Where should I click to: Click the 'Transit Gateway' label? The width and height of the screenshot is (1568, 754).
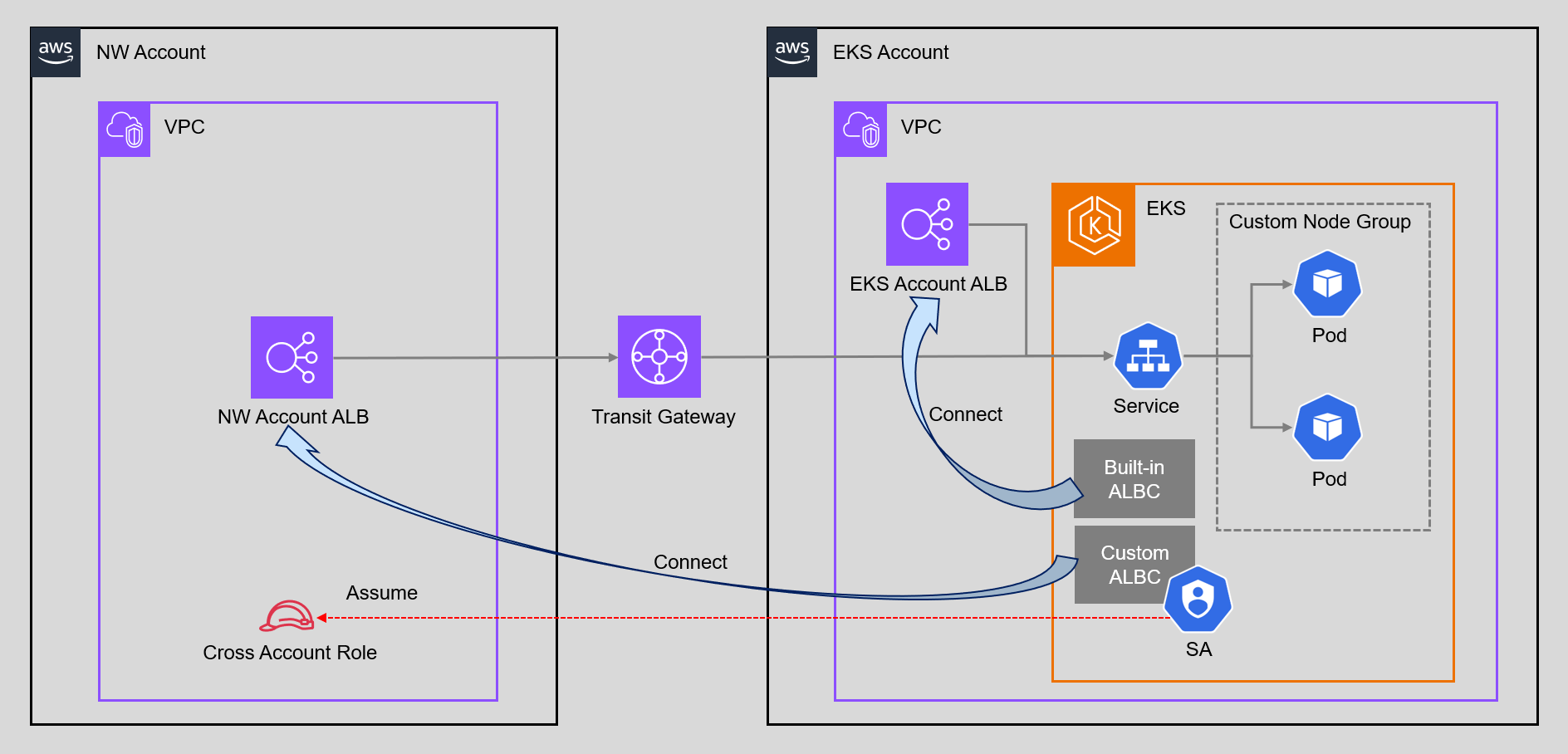(664, 417)
